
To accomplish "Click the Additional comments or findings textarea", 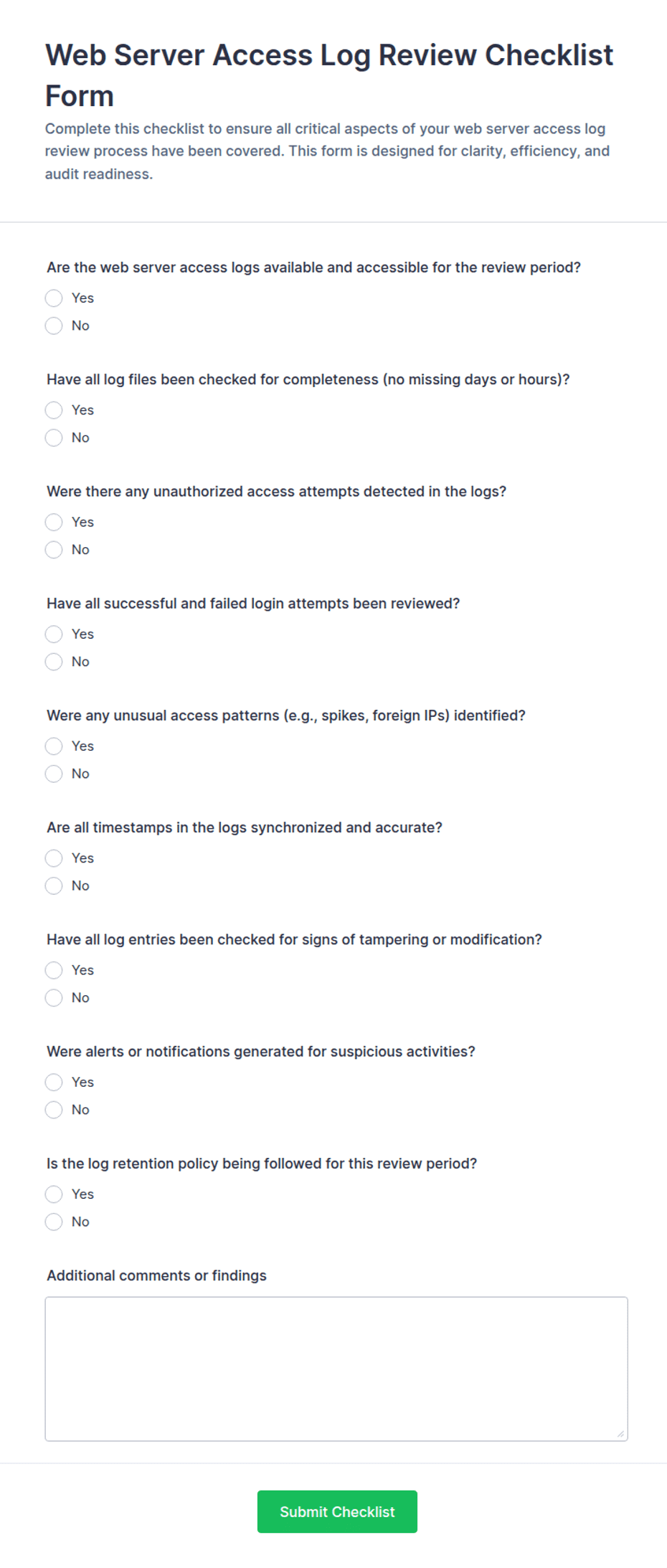I will 336,1369.
